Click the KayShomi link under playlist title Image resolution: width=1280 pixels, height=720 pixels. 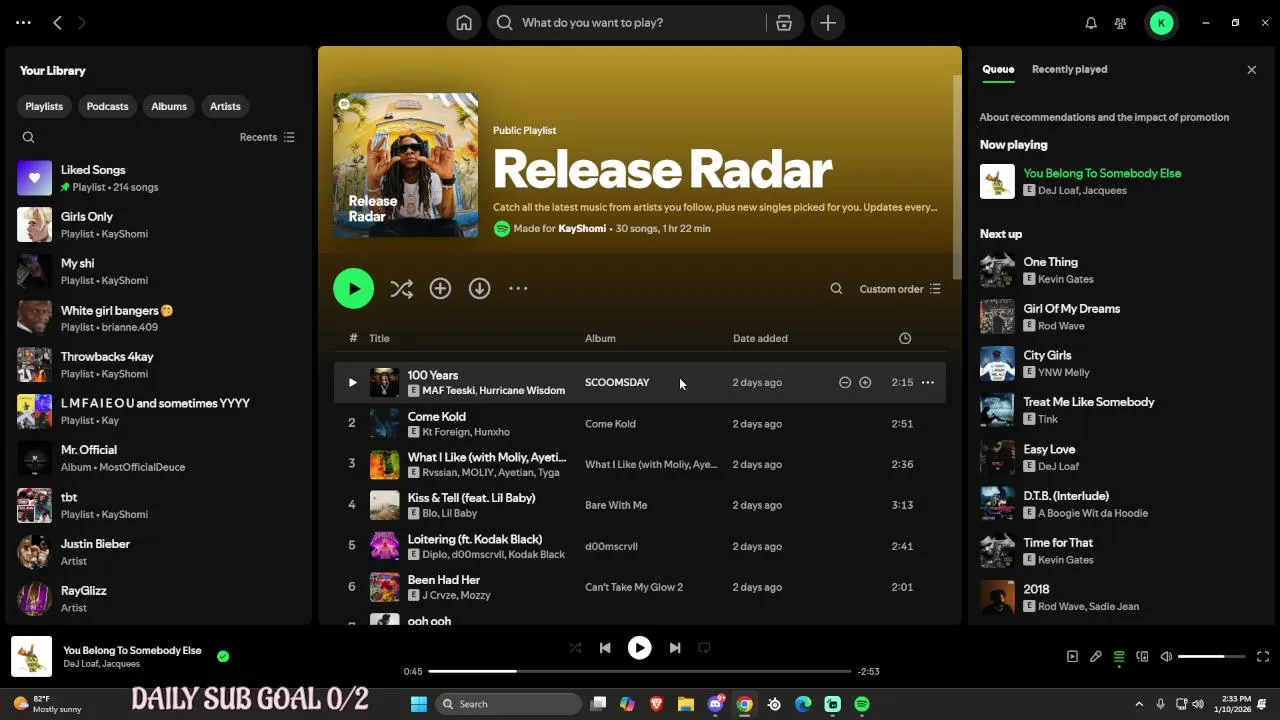coord(582,229)
